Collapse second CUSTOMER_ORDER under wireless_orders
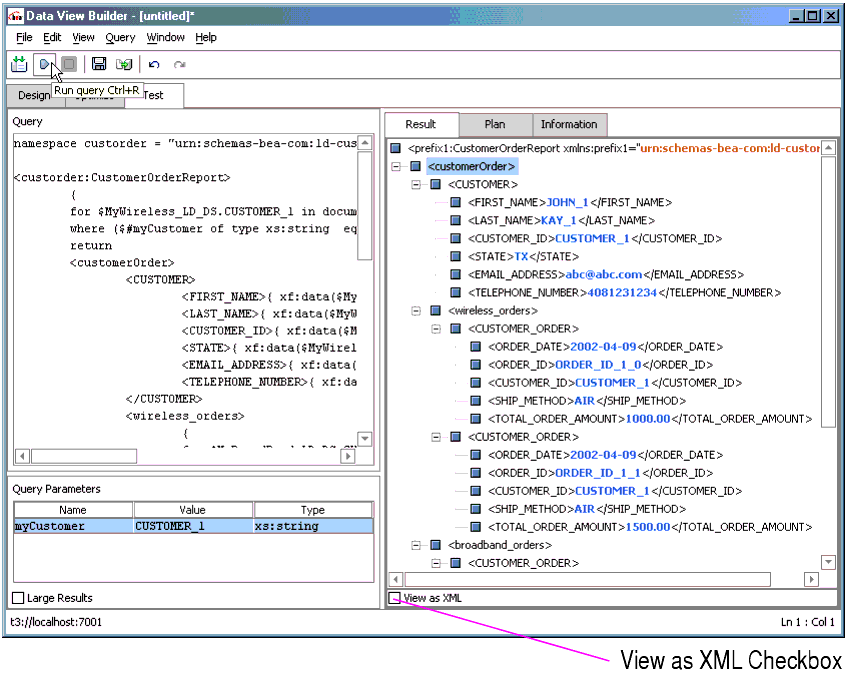 tap(436, 437)
